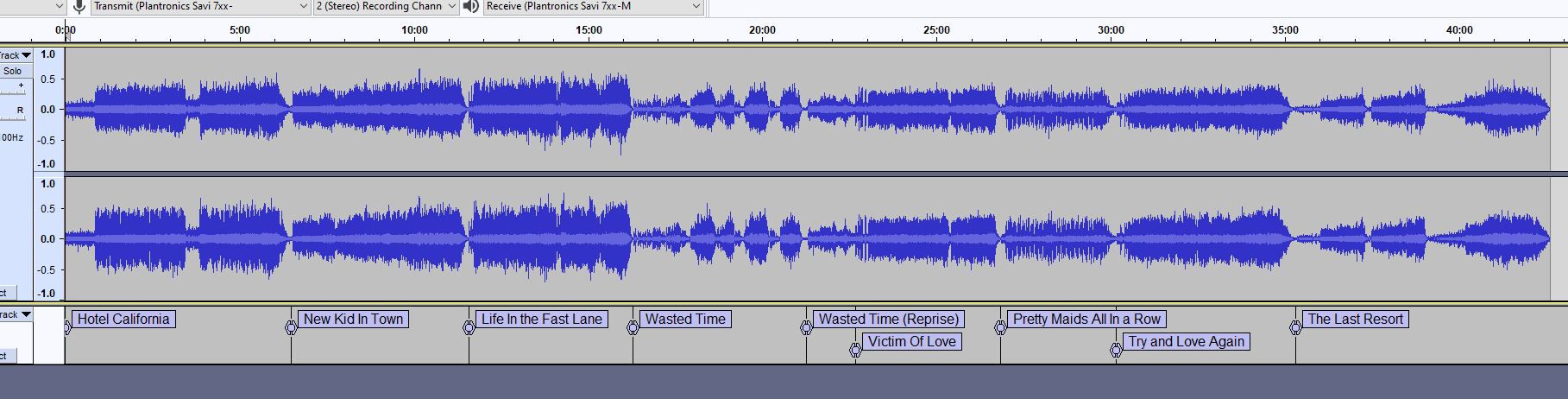Select the Pretty Maids All In a Row handle
The height and width of the screenshot is (399, 1568).
pos(1000,327)
